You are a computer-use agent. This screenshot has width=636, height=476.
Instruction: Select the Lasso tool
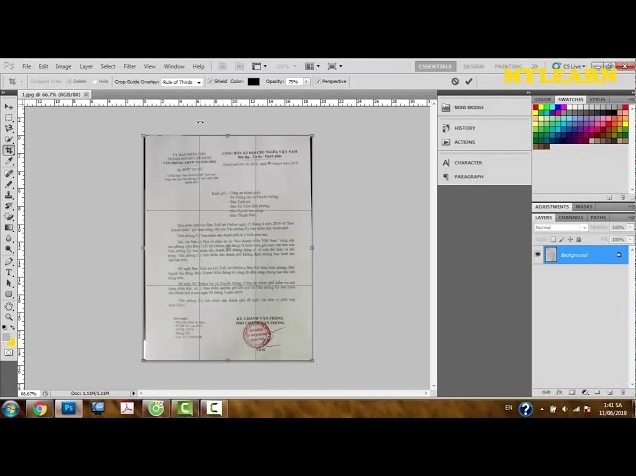pos(9,129)
